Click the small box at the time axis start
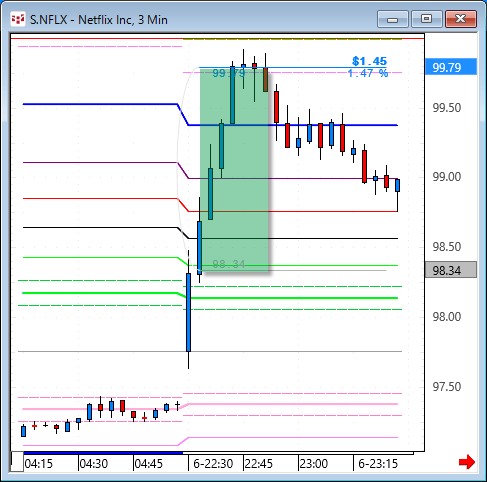 coord(17,462)
